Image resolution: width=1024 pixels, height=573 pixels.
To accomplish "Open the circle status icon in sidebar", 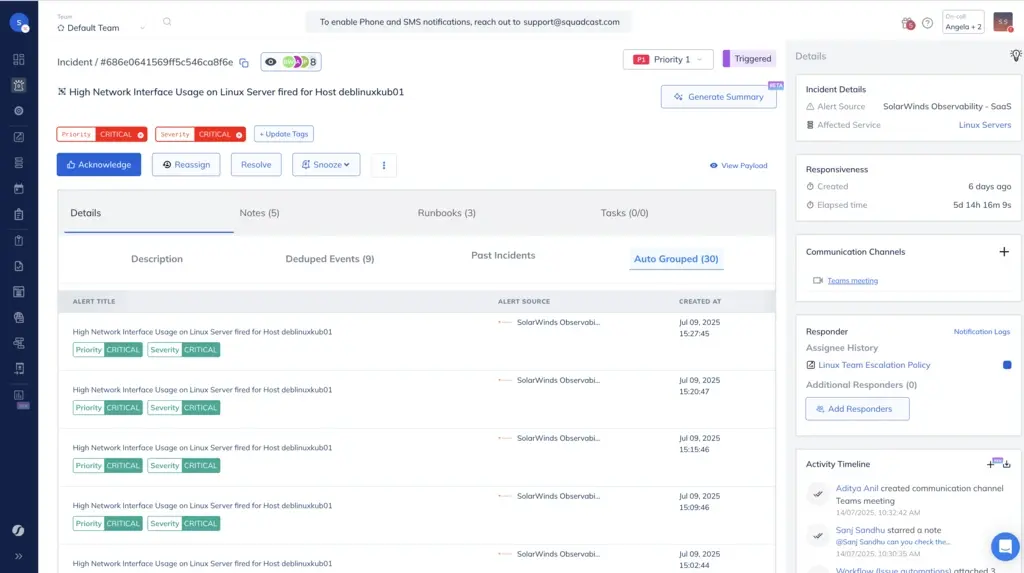I will [19, 111].
